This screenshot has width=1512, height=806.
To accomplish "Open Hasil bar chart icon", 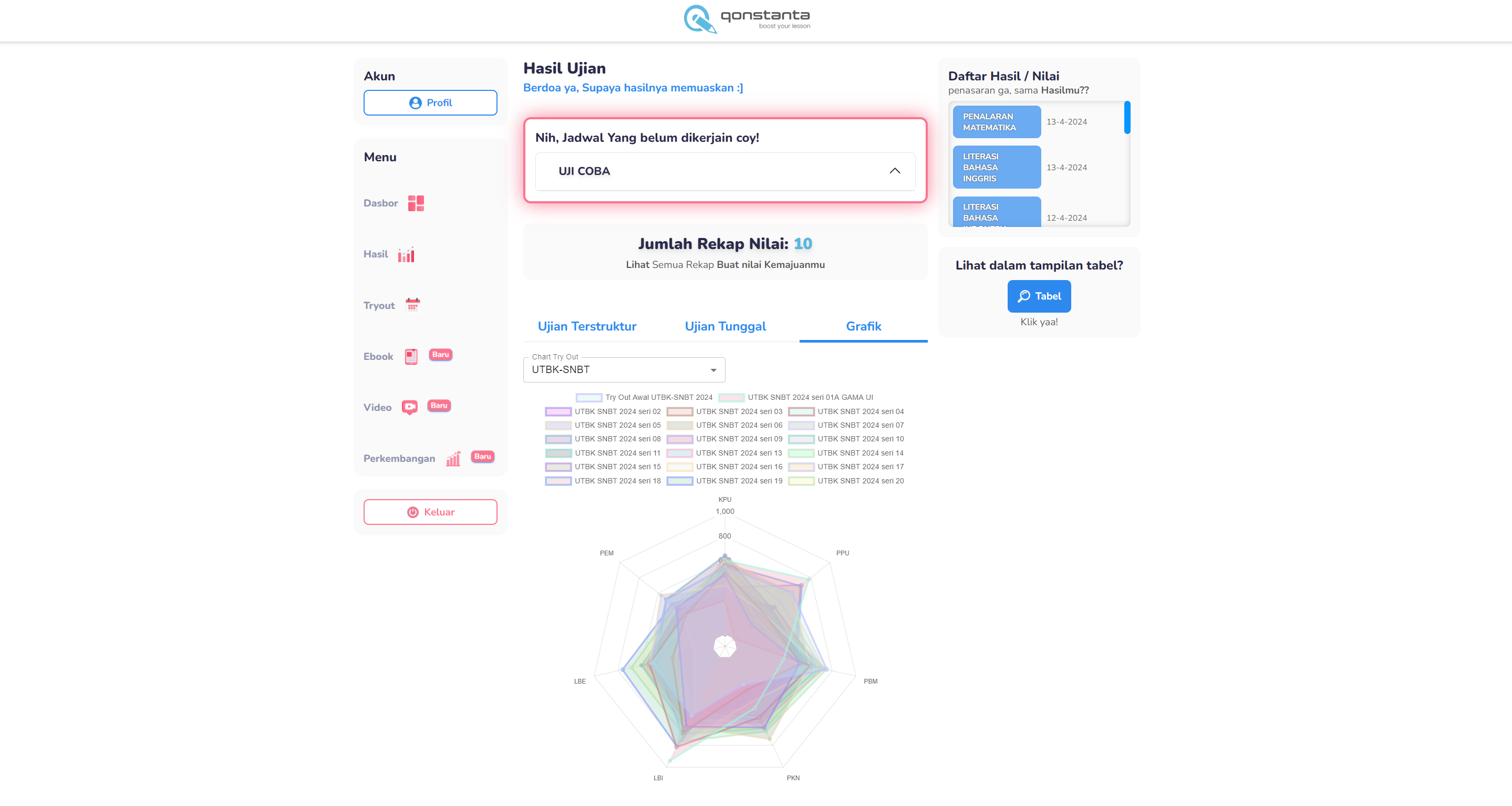I will 406,255.
